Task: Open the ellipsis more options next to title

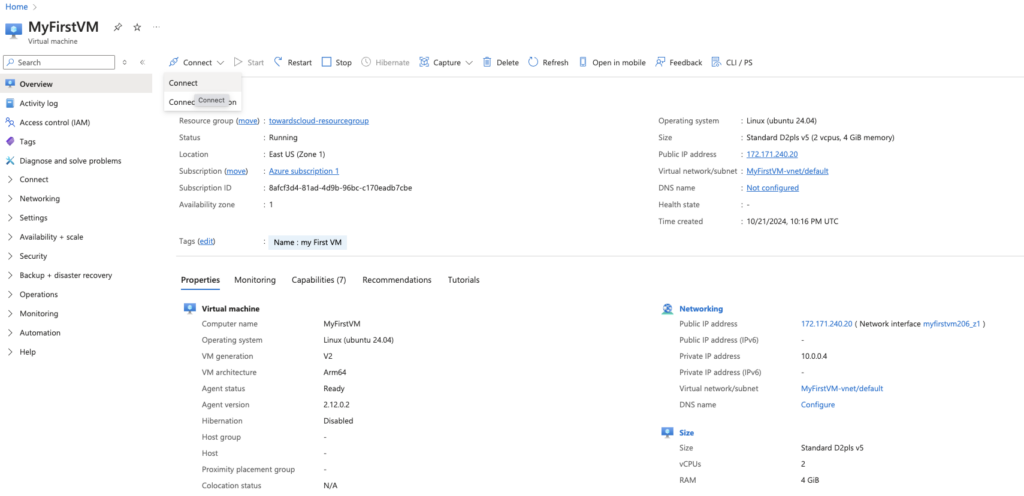Action: click(156, 27)
